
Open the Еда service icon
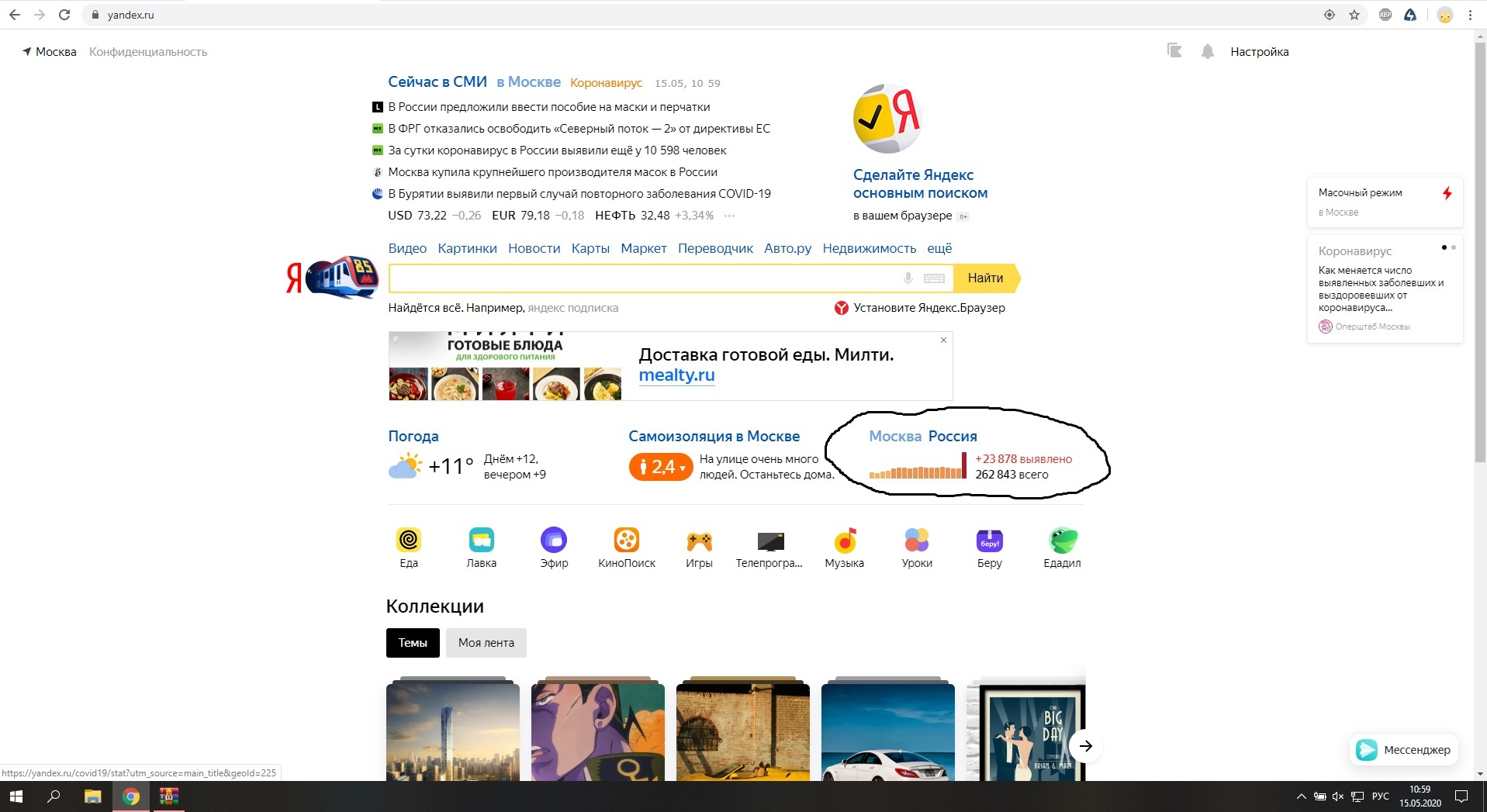click(x=409, y=539)
